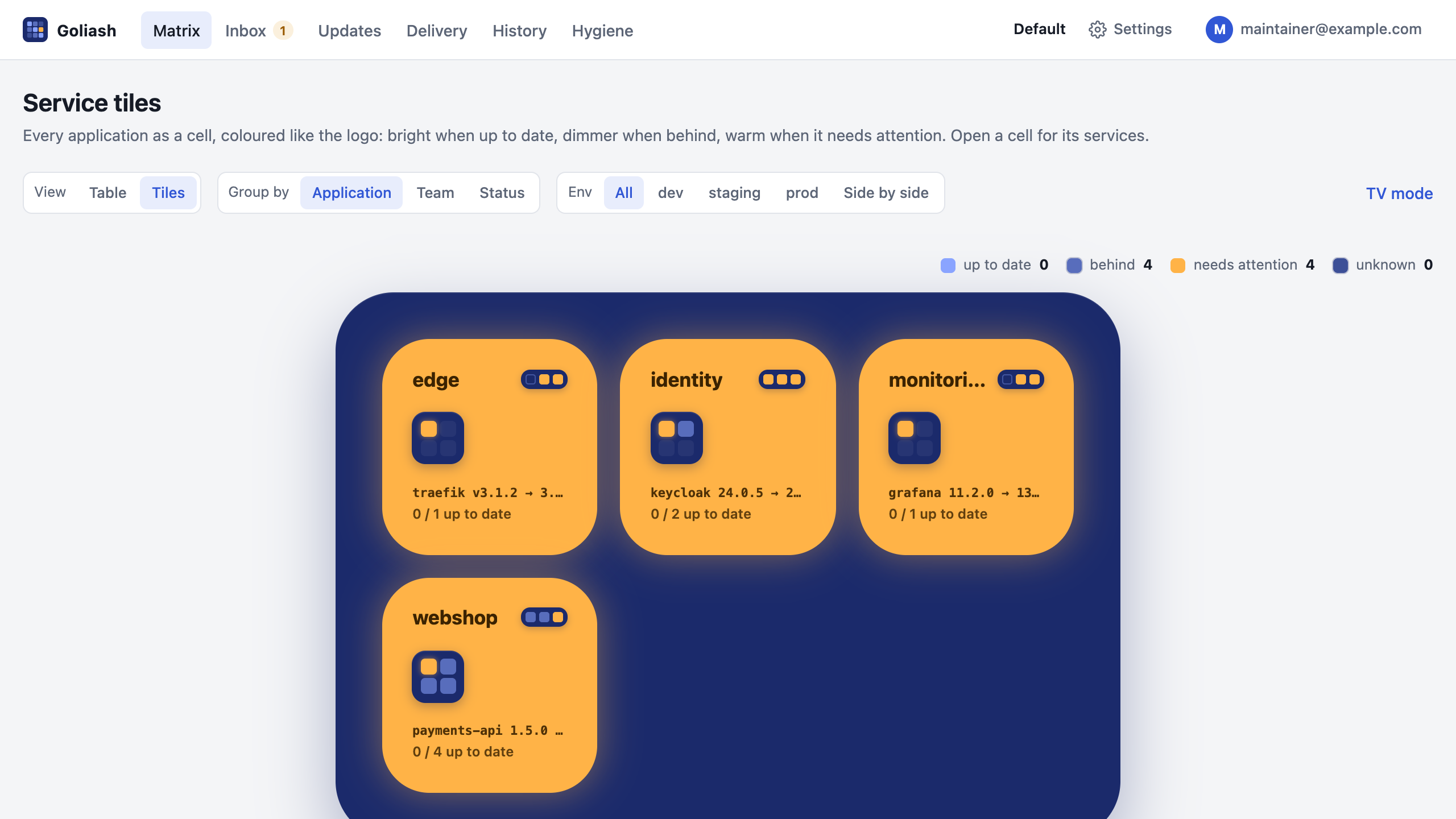
Task: Enter TV mode
Action: tap(1399, 193)
